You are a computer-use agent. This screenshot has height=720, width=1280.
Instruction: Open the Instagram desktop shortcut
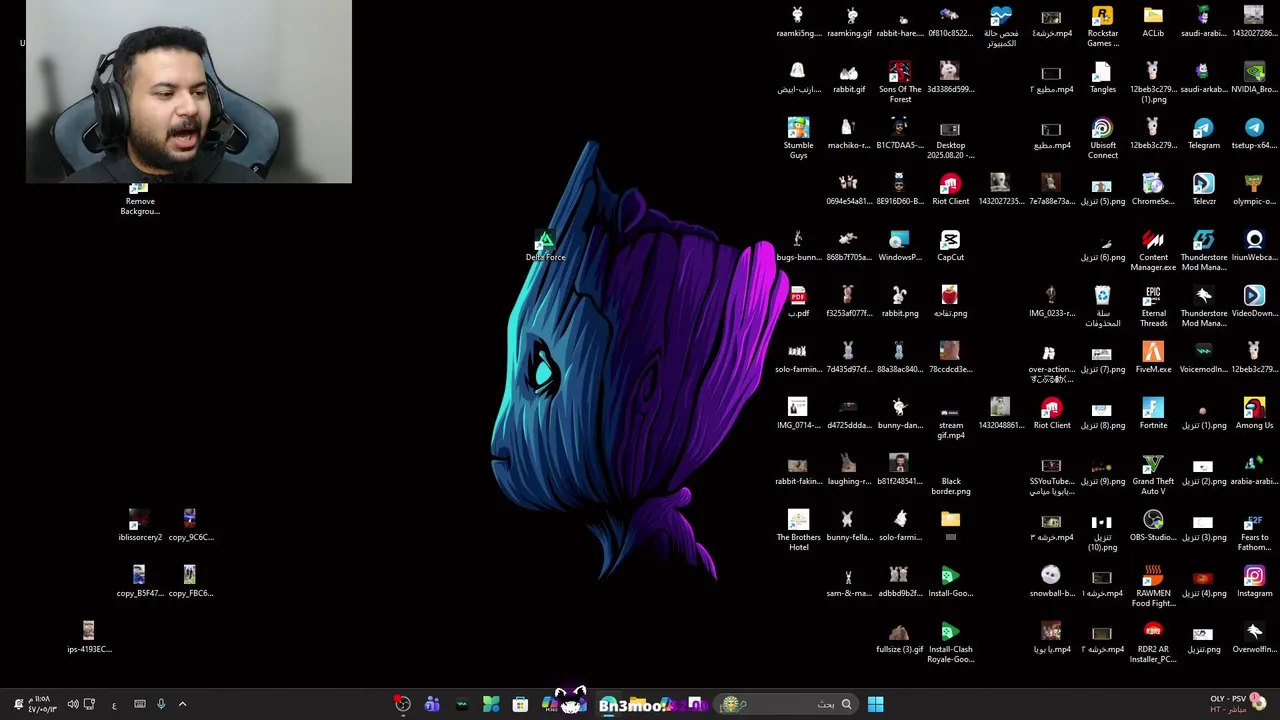[1254, 582]
